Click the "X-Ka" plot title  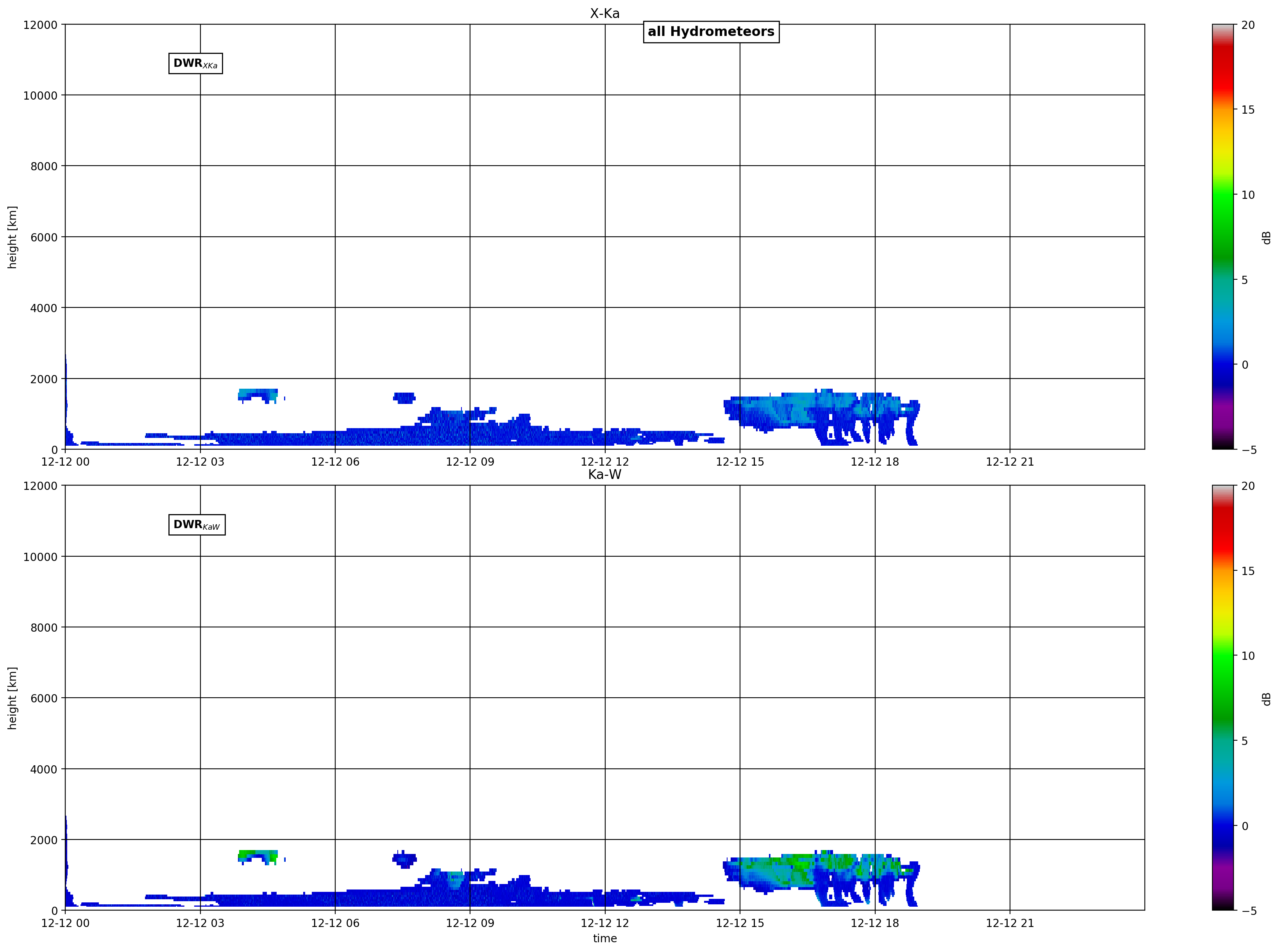pyautogui.click(x=604, y=13)
